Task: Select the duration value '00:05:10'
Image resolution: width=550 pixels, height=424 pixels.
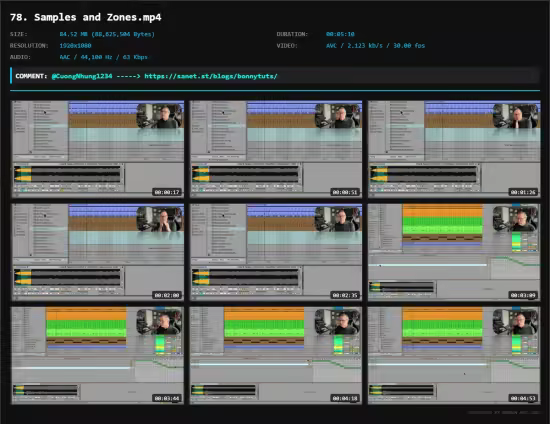Action: 340,34
